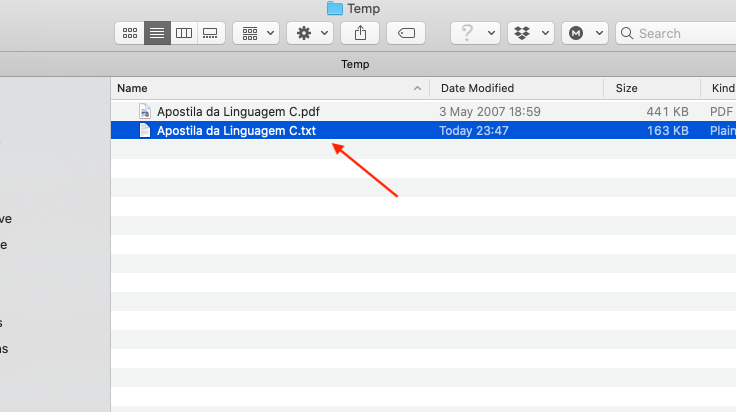Open the Dropbox toolbar menu

click(x=530, y=33)
